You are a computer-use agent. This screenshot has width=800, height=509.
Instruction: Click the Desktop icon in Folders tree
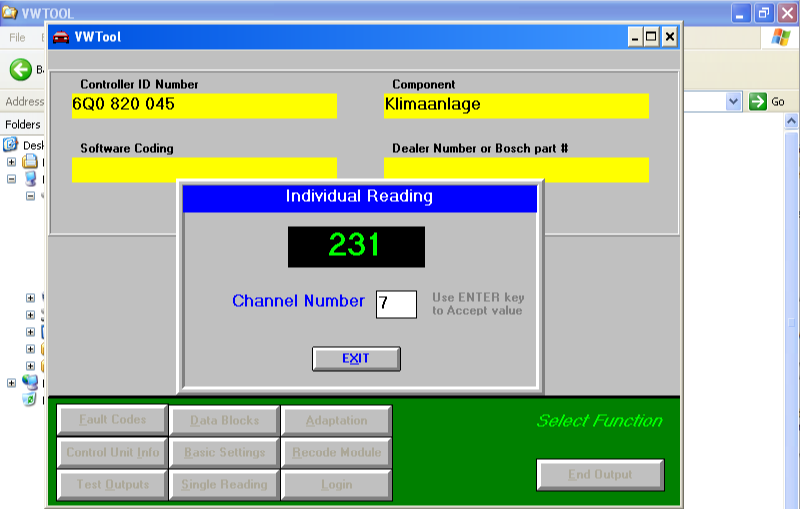[11, 145]
